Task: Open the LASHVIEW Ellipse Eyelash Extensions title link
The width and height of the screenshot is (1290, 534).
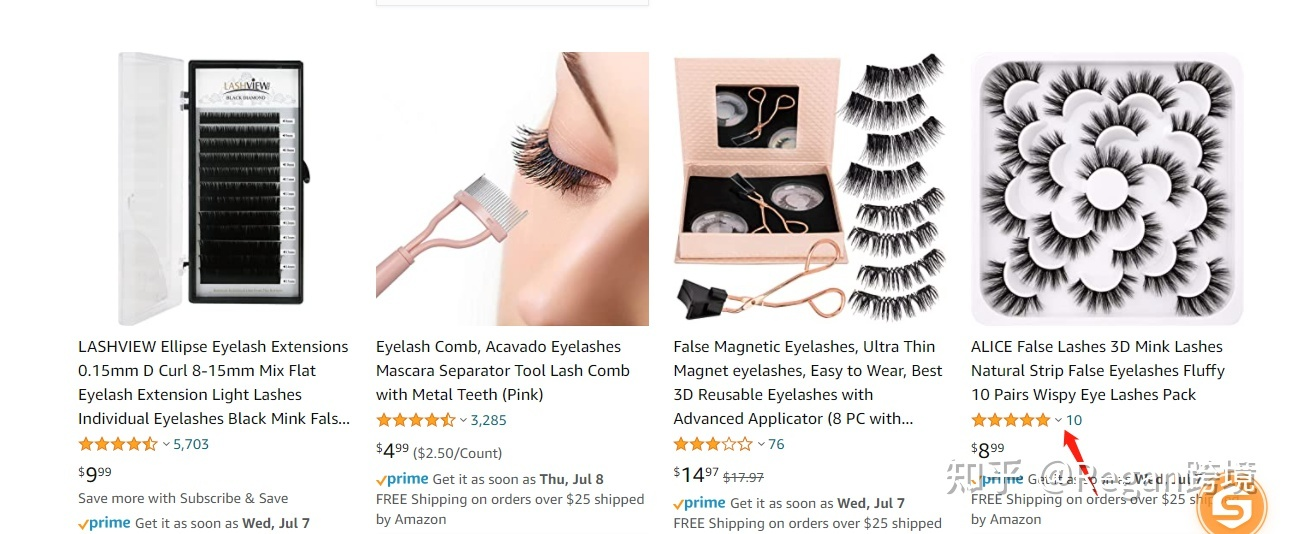Action: coord(214,382)
